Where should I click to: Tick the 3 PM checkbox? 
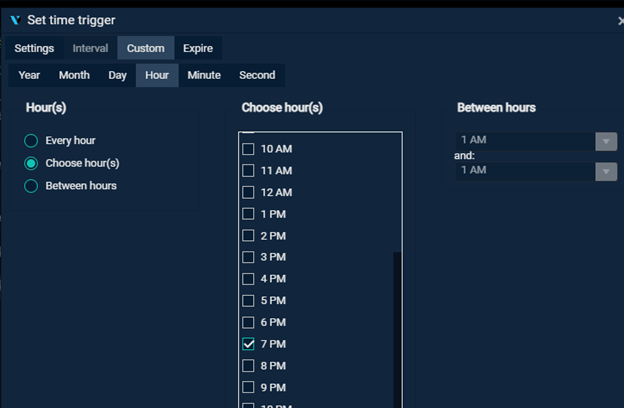(x=248, y=257)
